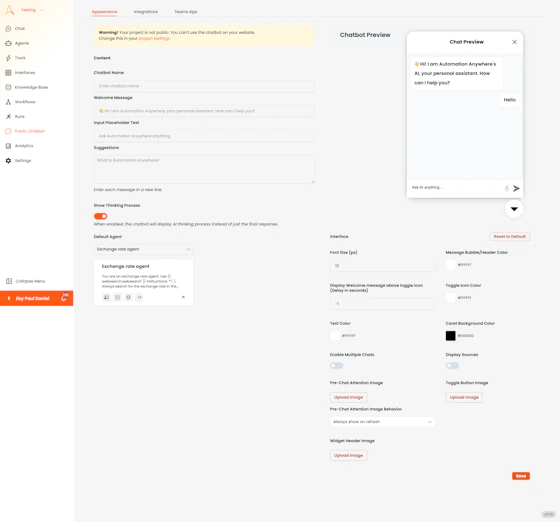The height and width of the screenshot is (522, 560).
Task: Click user avatar icon beside Eby Paul Daniel
Action: pos(9,298)
